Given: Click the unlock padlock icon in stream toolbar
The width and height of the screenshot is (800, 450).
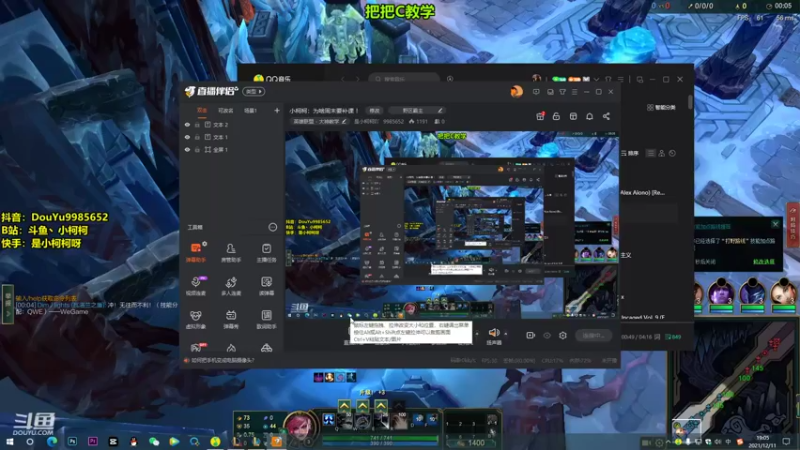Looking at the screenshot, I should pyautogui.click(x=556, y=116).
